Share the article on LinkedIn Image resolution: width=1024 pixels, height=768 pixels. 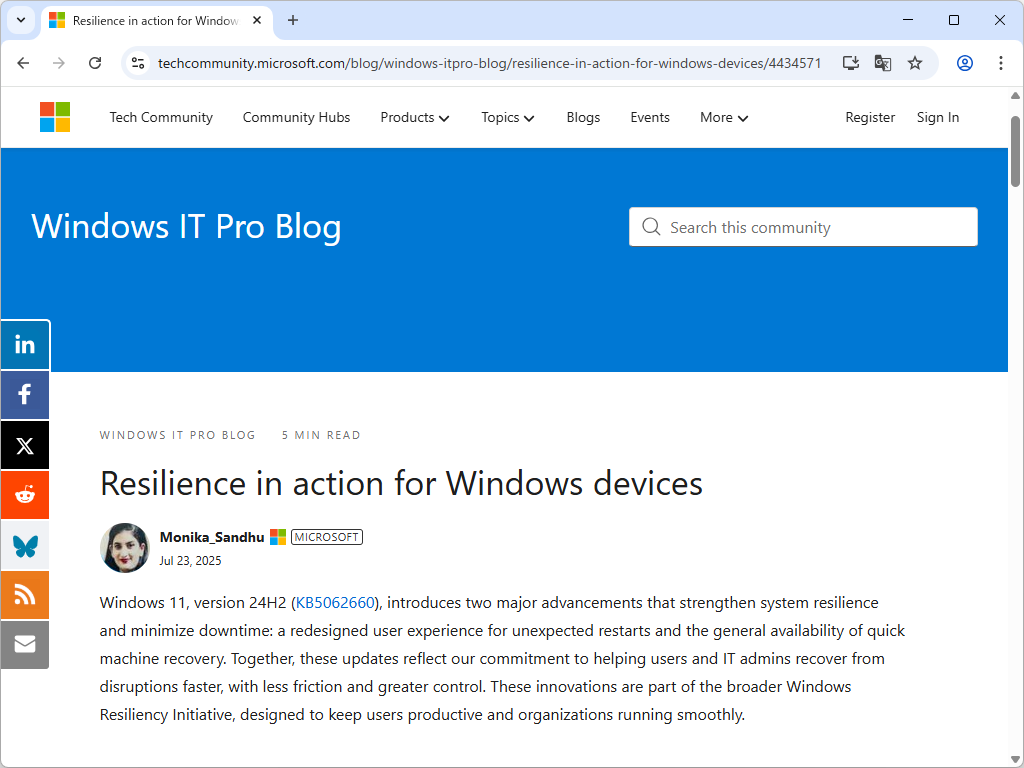tap(24, 344)
